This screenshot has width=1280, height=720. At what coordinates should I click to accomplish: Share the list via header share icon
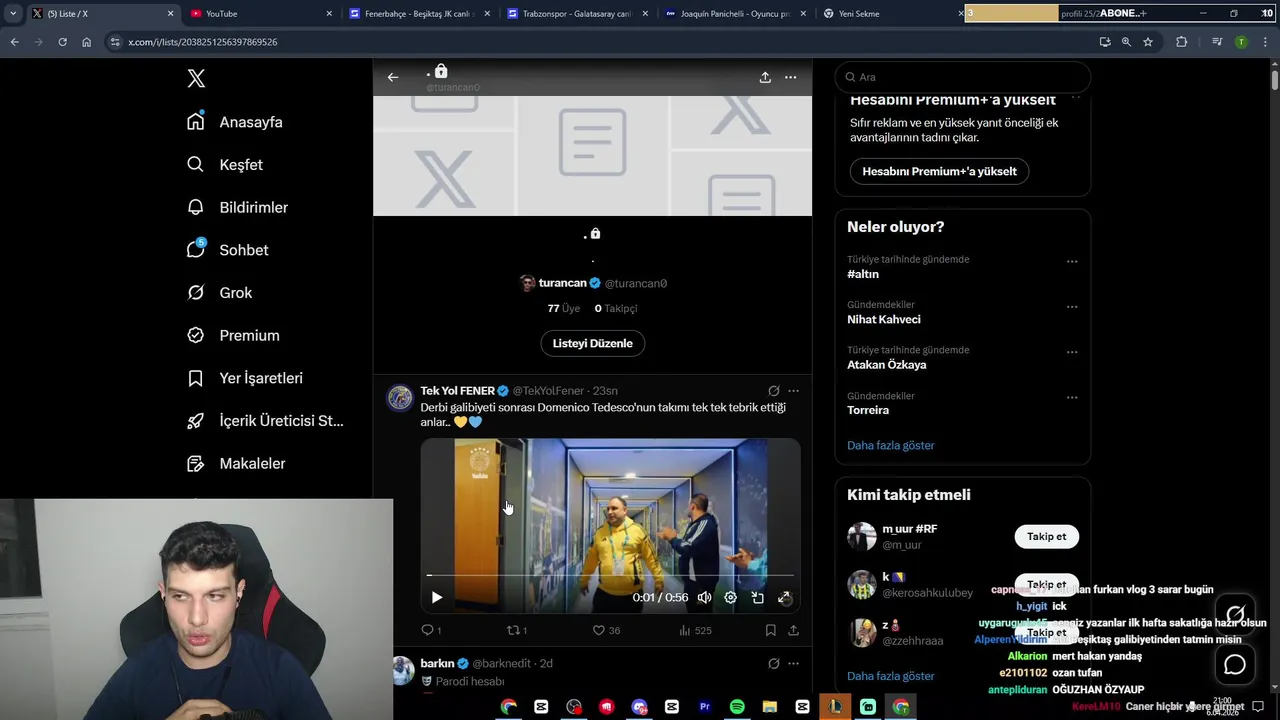coord(765,77)
